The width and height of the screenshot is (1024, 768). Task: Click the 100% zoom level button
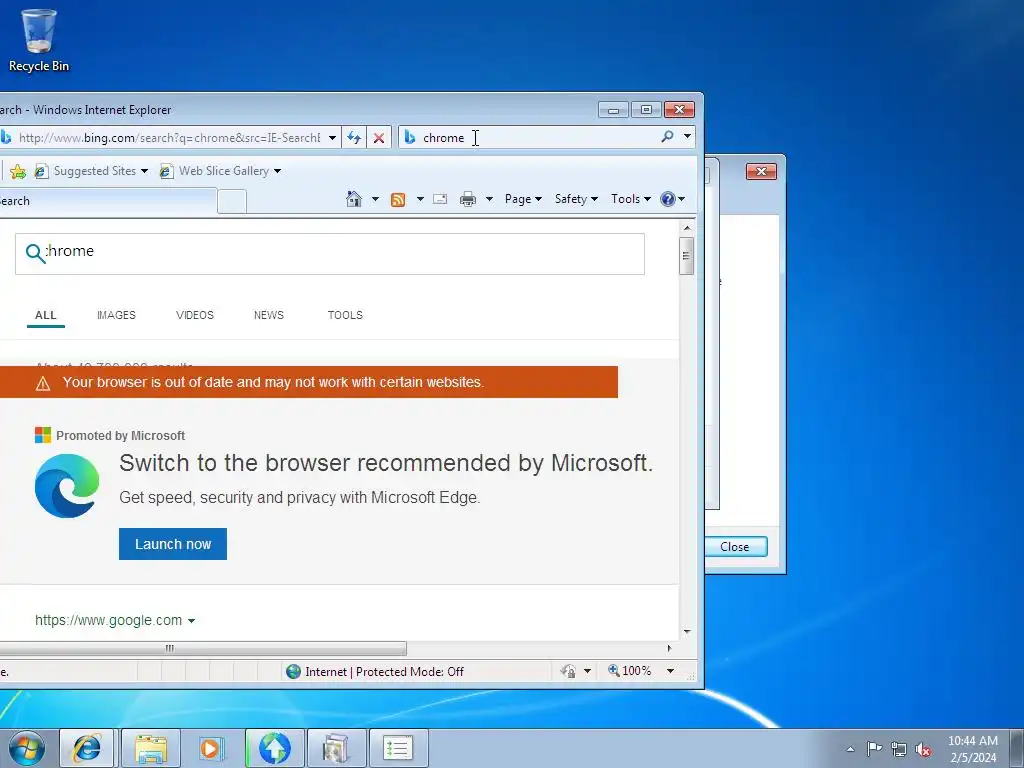tap(630, 671)
